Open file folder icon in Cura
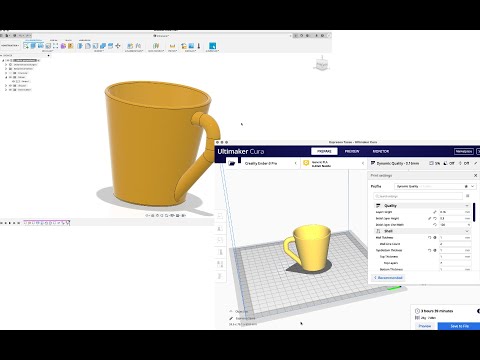 tap(232, 163)
